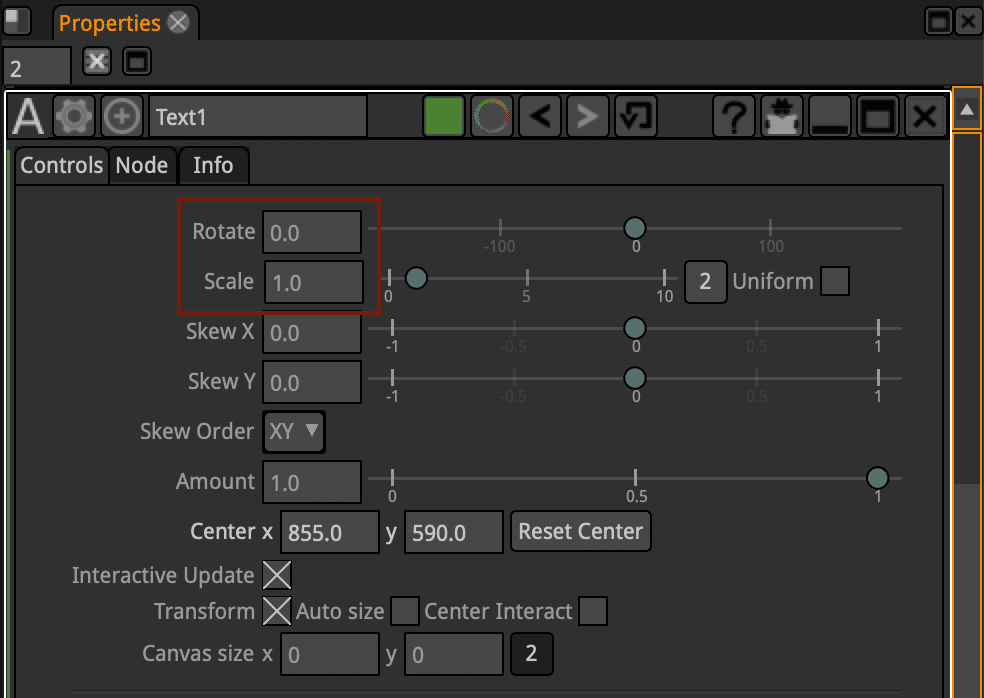
Task: Float the Properties pane via top-right icon
Action: [x=939, y=22]
